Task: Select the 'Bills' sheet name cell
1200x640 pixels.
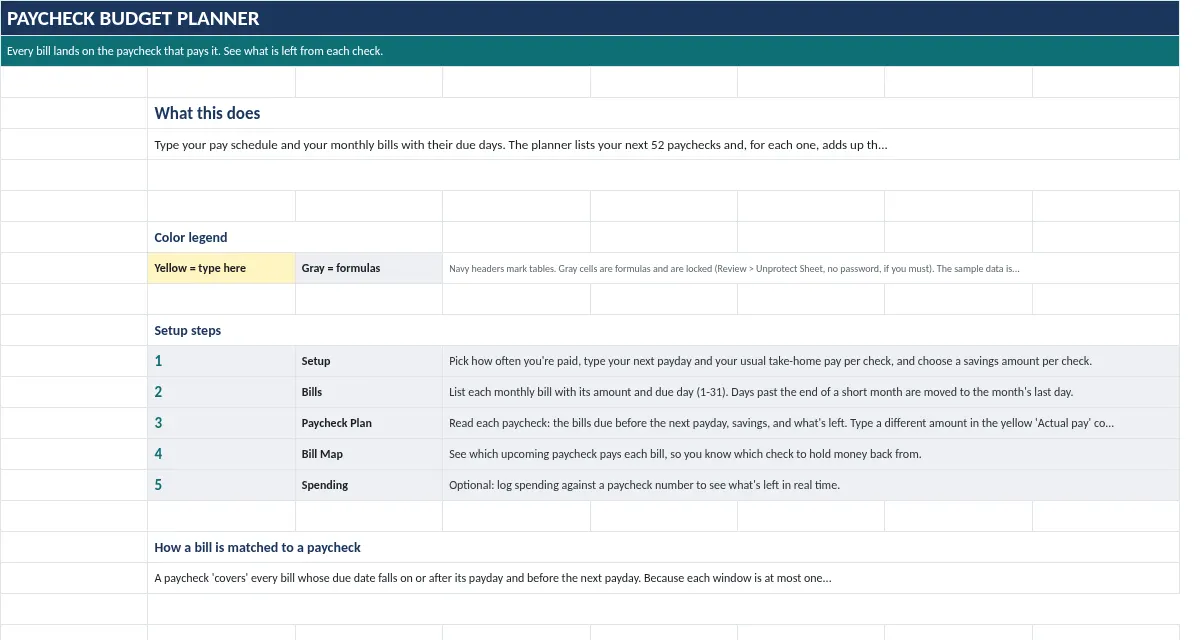Action: [x=369, y=392]
